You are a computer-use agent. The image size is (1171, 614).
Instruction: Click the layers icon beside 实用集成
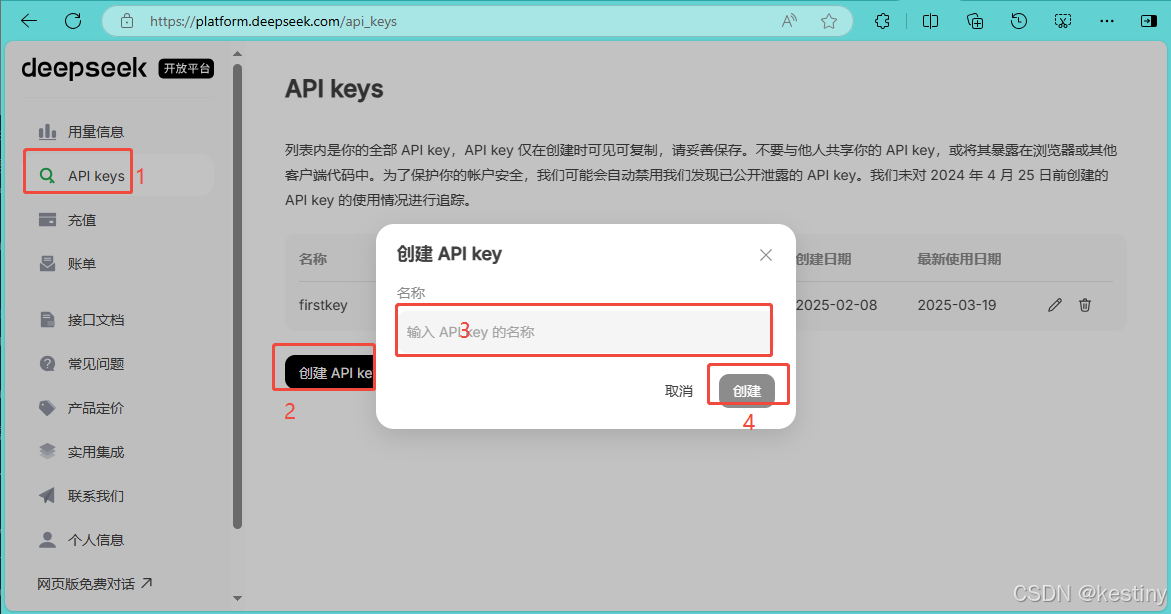click(47, 451)
